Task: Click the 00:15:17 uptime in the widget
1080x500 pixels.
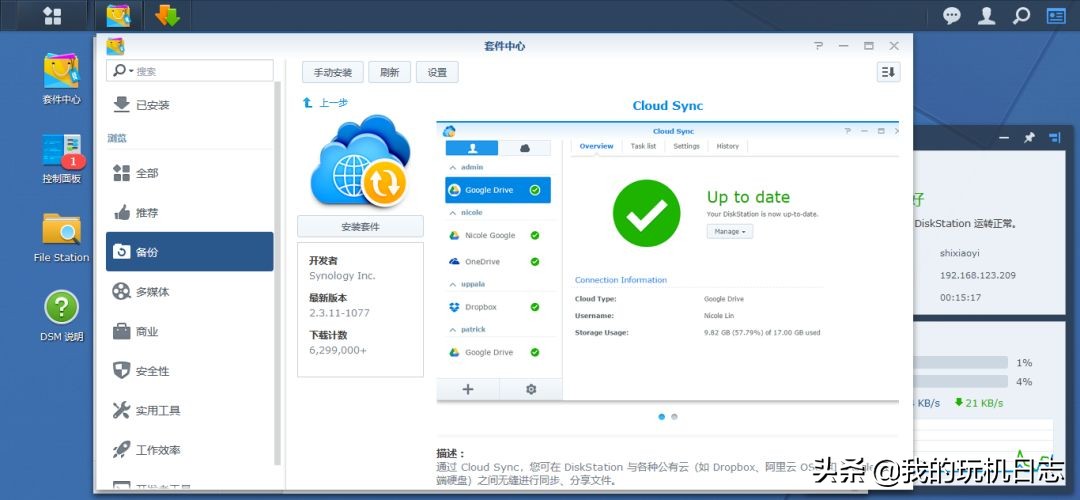Action: coord(960,298)
